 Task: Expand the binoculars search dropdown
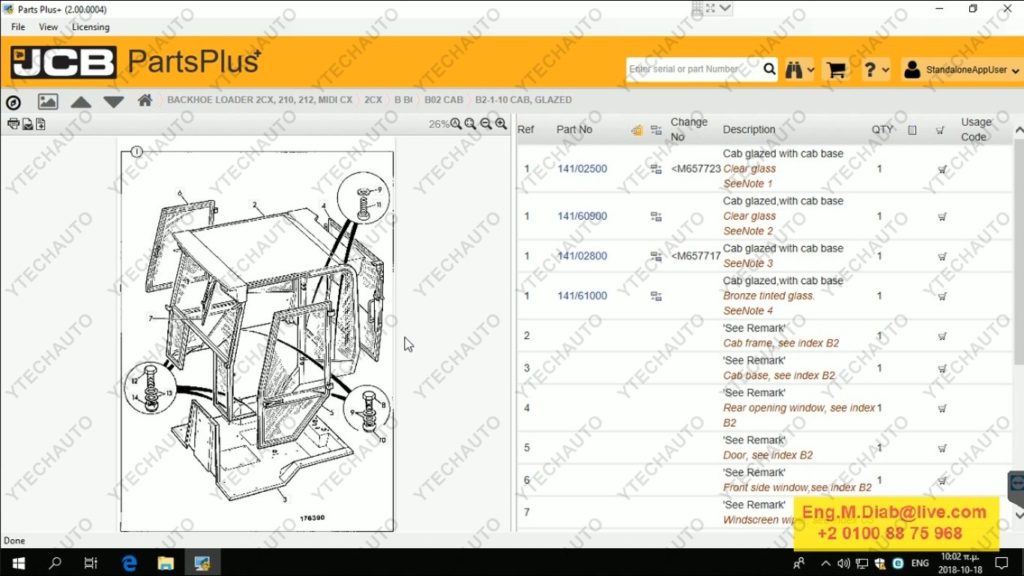point(800,69)
